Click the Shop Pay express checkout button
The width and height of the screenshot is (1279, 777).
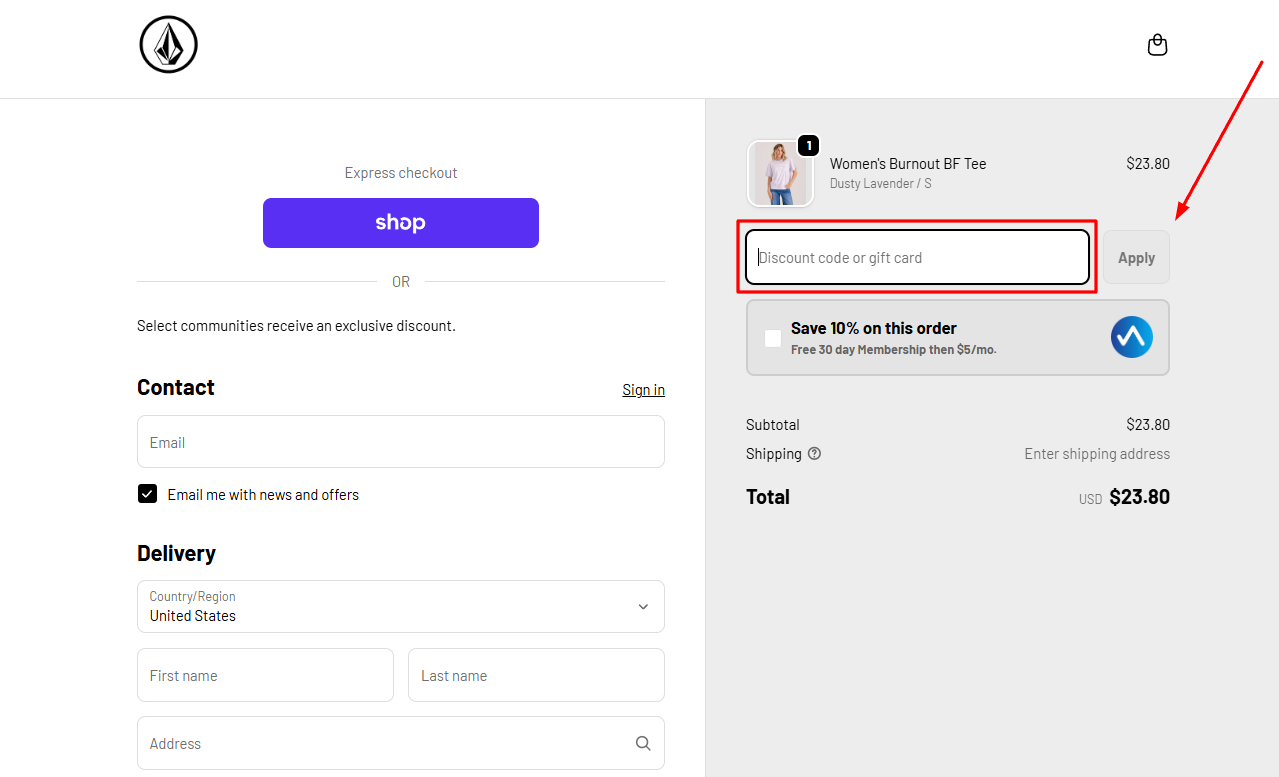[401, 223]
